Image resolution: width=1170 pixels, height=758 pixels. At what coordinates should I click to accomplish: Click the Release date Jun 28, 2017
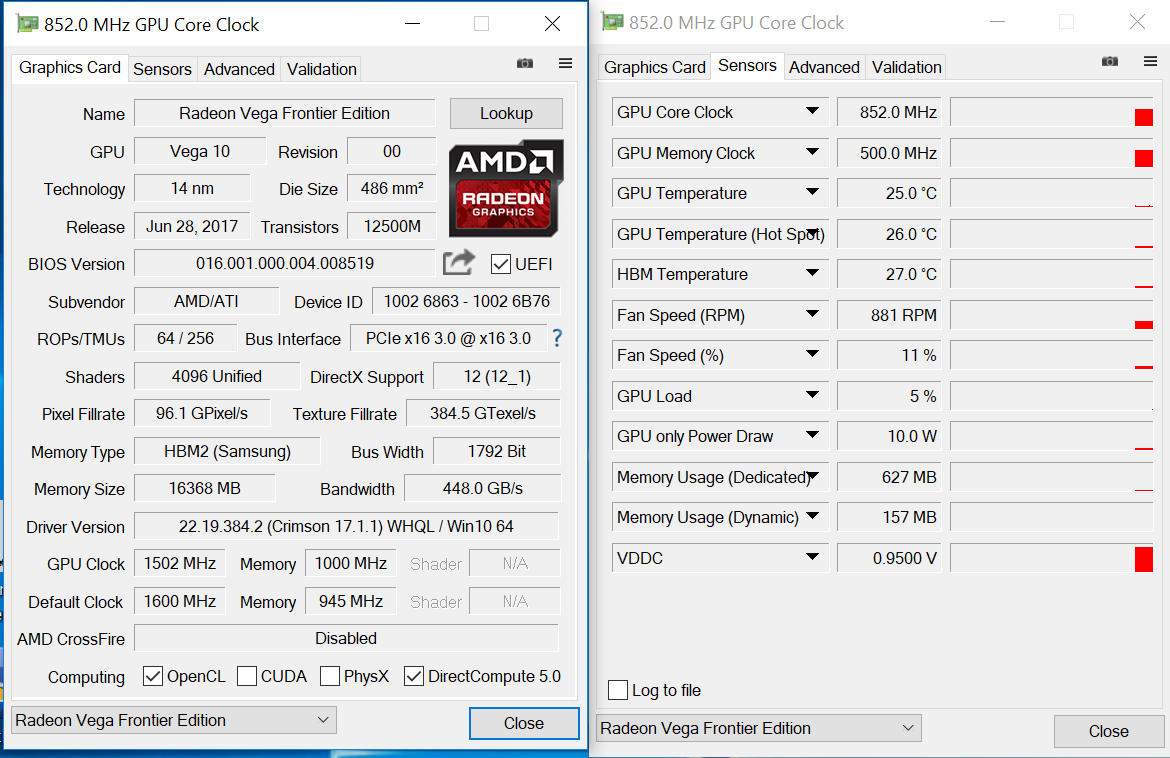pyautogui.click(x=193, y=226)
